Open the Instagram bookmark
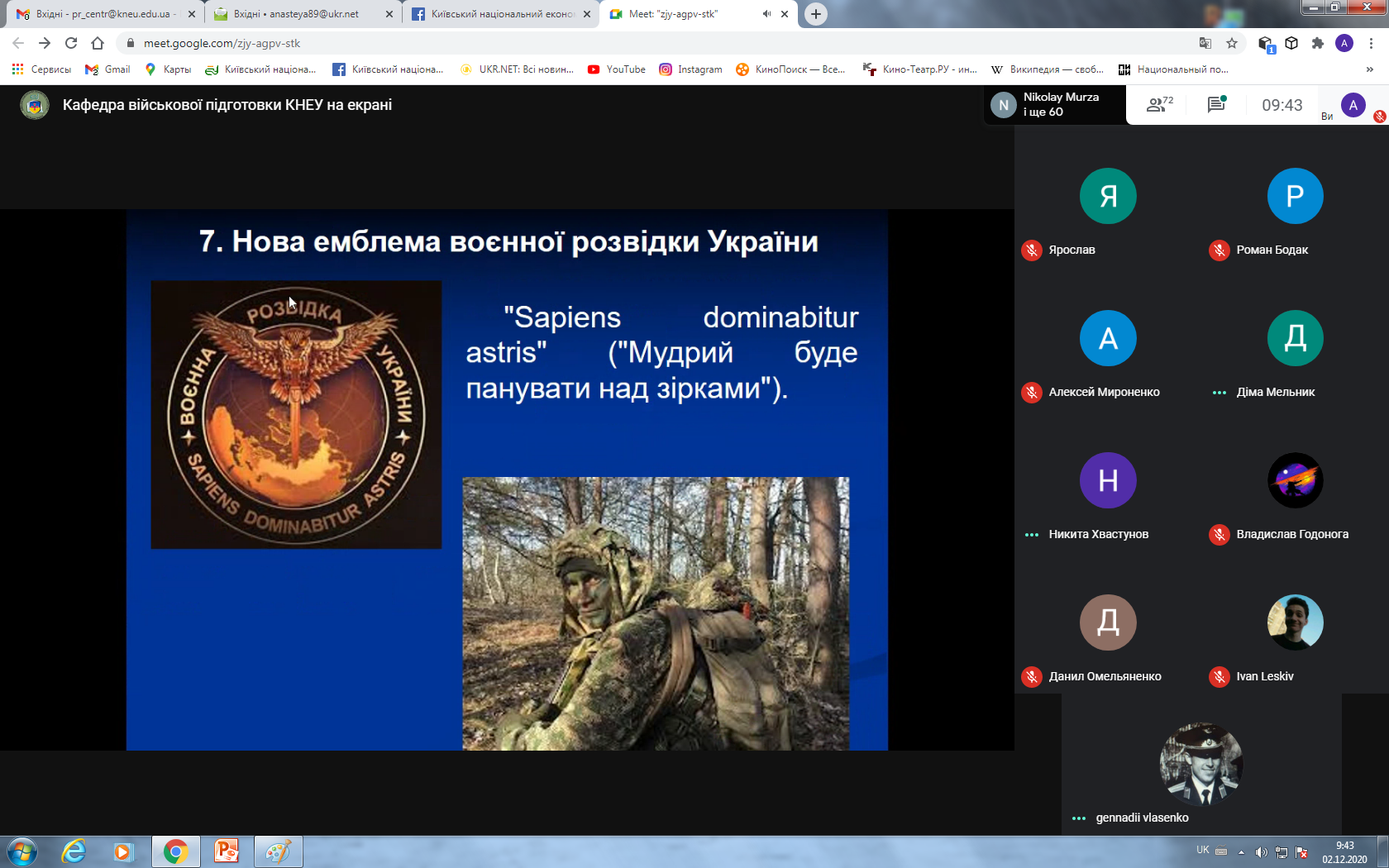This screenshot has width=1389, height=868. 690,69
